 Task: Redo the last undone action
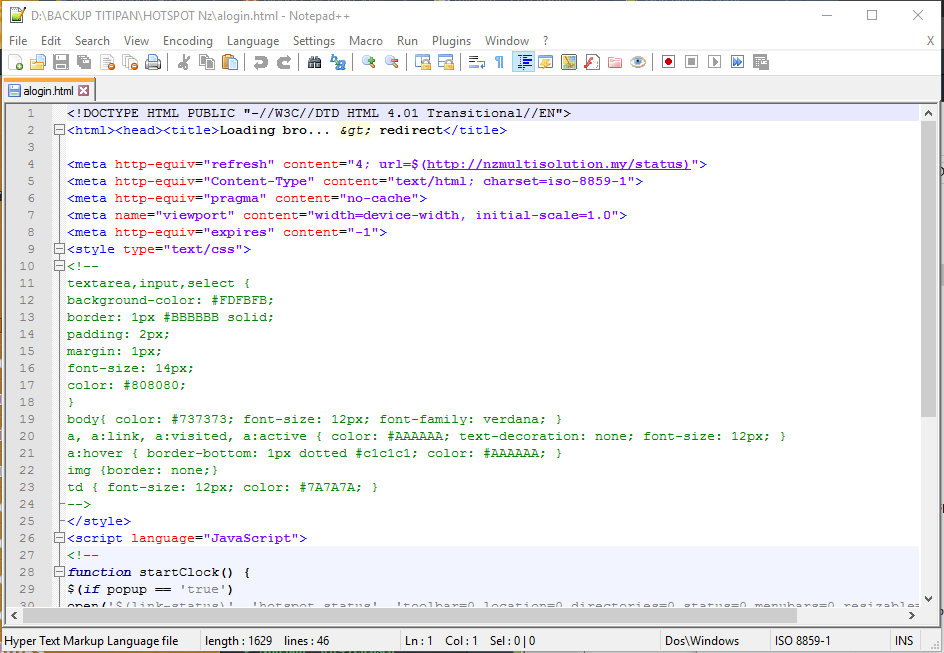284,62
